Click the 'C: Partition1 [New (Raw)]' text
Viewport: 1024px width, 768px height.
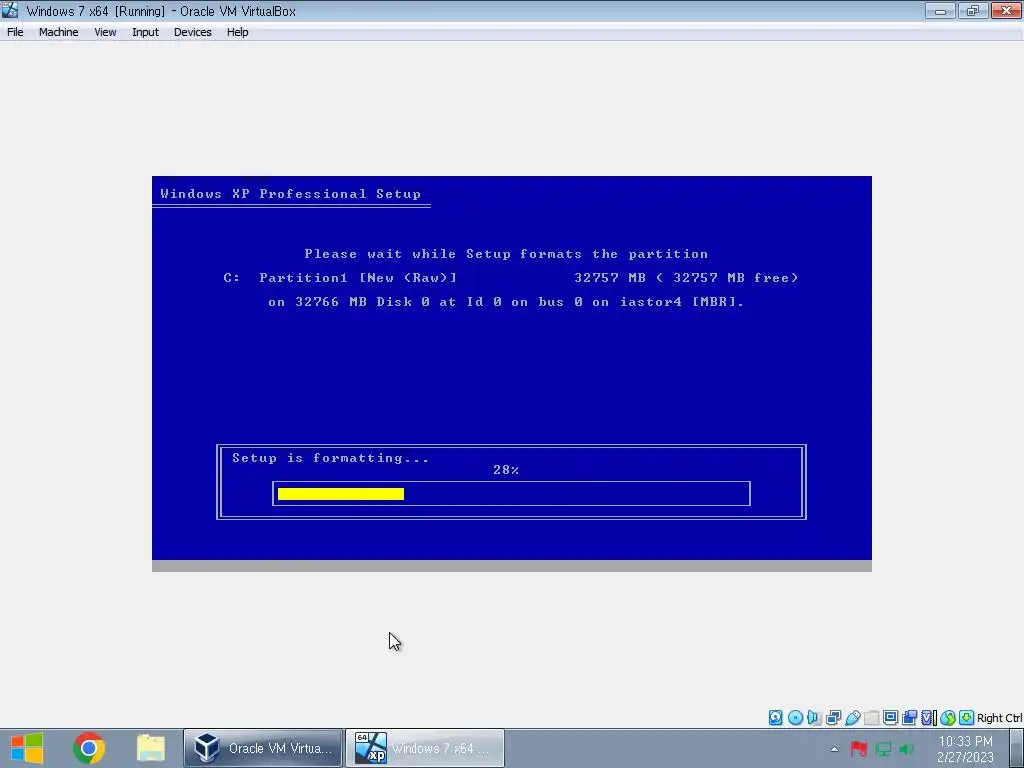click(340, 278)
